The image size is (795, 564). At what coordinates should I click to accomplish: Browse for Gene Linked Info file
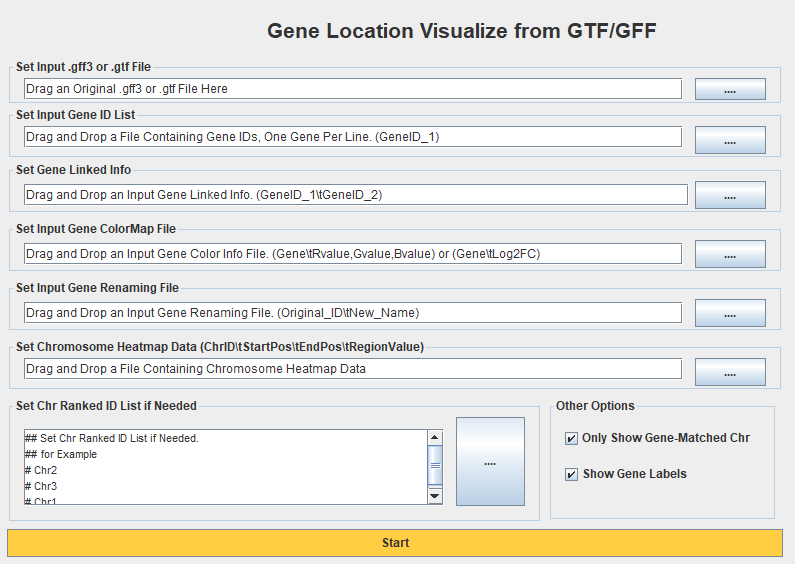pyautogui.click(x=730, y=194)
